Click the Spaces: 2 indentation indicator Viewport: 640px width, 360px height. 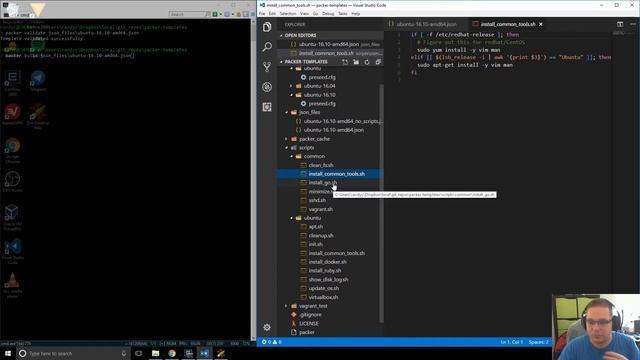point(538,342)
